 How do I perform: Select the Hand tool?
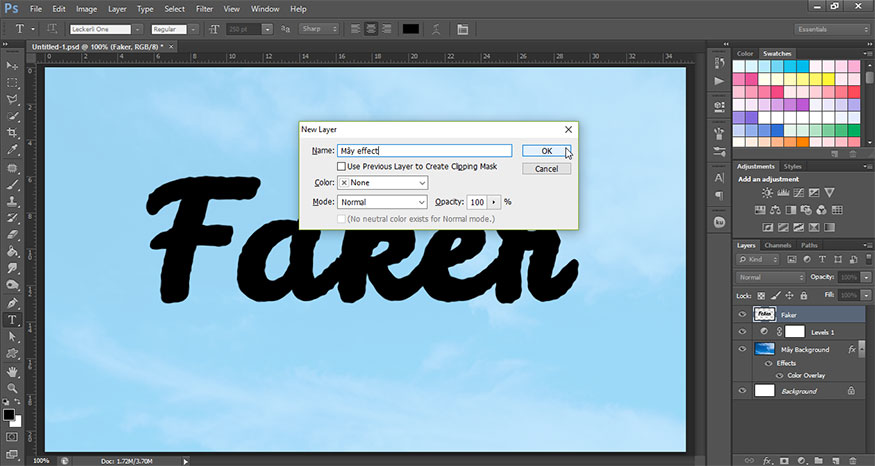(x=12, y=371)
